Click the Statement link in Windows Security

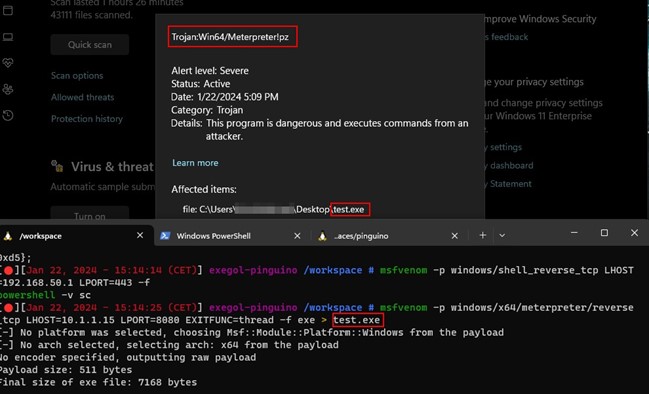tap(508, 184)
